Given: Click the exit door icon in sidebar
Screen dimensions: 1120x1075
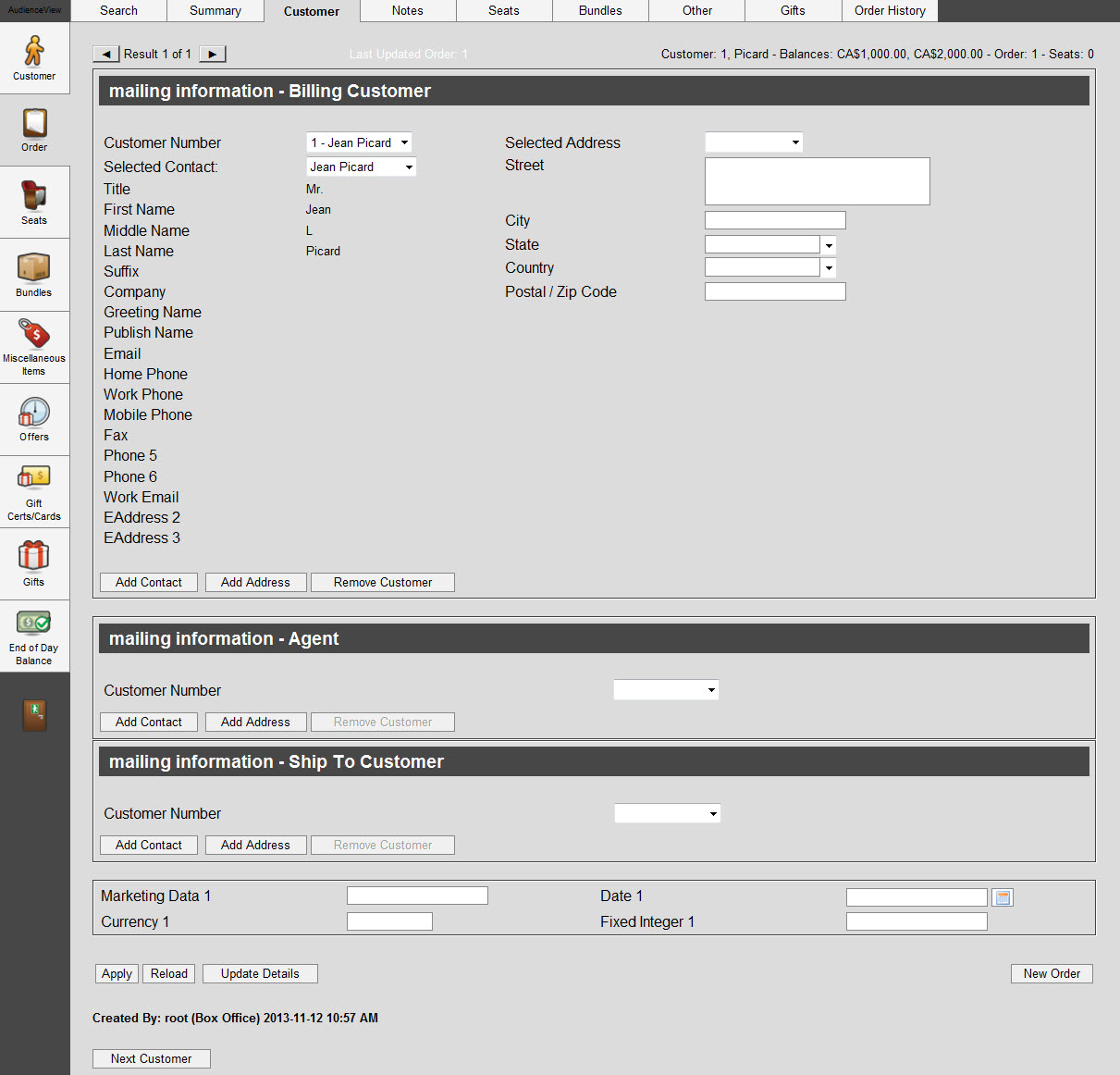Looking at the screenshot, I should [x=34, y=714].
